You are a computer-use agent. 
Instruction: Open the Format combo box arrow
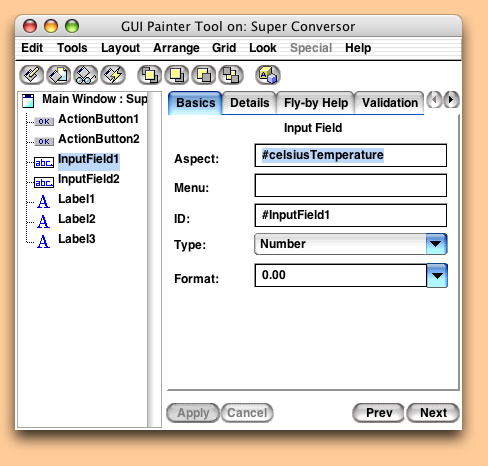coord(437,275)
